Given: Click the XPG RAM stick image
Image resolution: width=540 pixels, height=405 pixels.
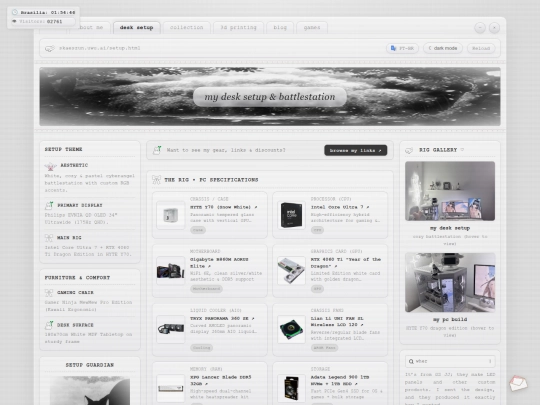Looking at the screenshot, I should tap(170, 388).
